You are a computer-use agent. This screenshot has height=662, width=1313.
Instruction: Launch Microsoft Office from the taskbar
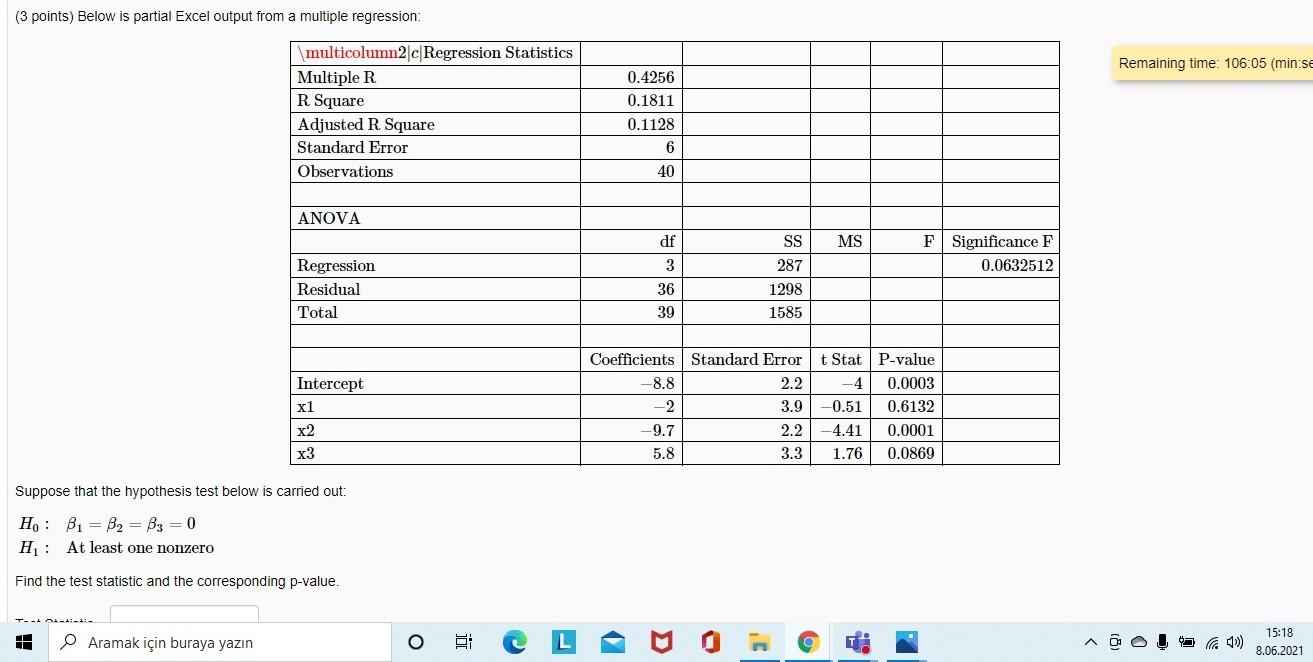point(710,643)
